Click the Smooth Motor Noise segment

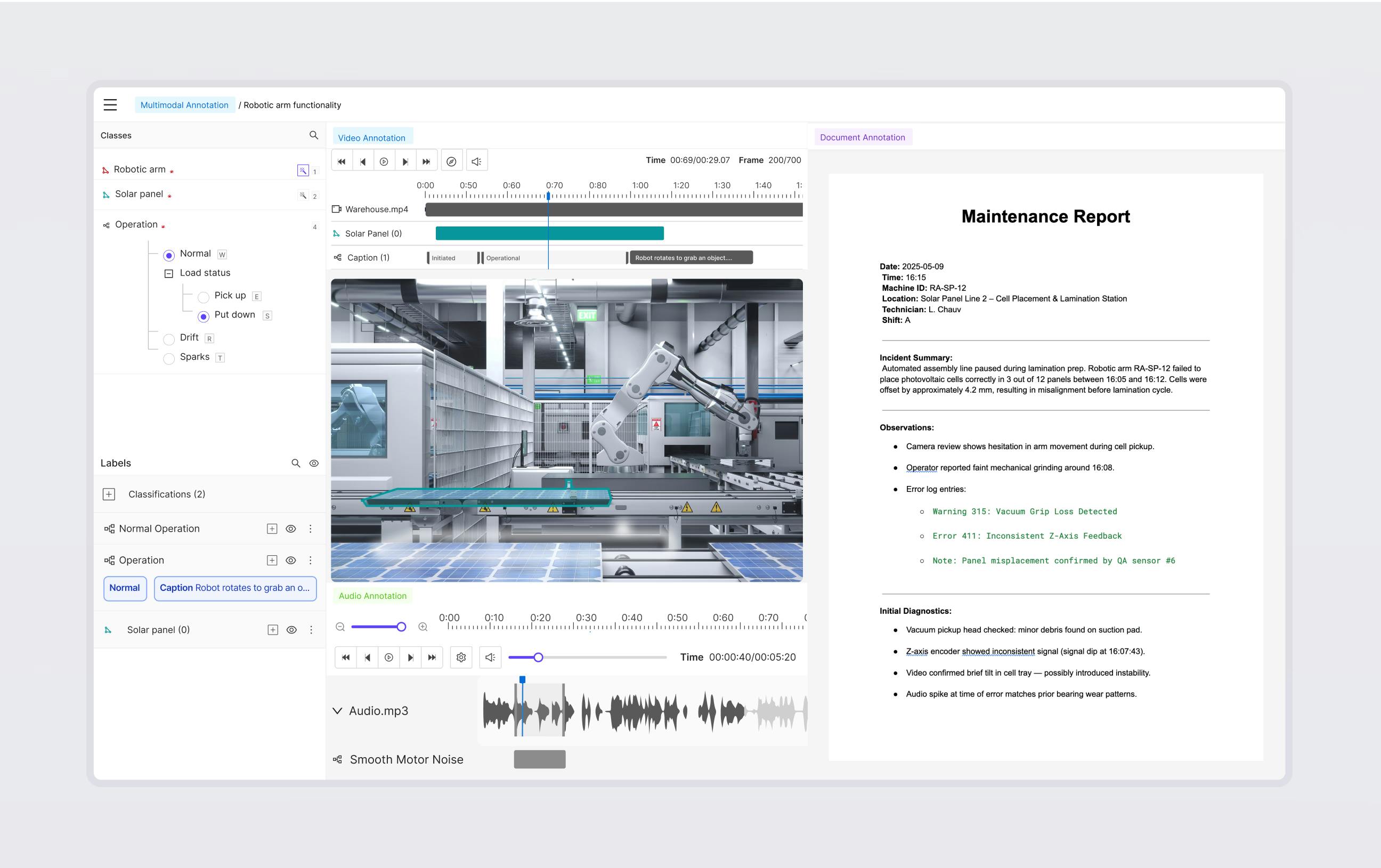click(539, 759)
